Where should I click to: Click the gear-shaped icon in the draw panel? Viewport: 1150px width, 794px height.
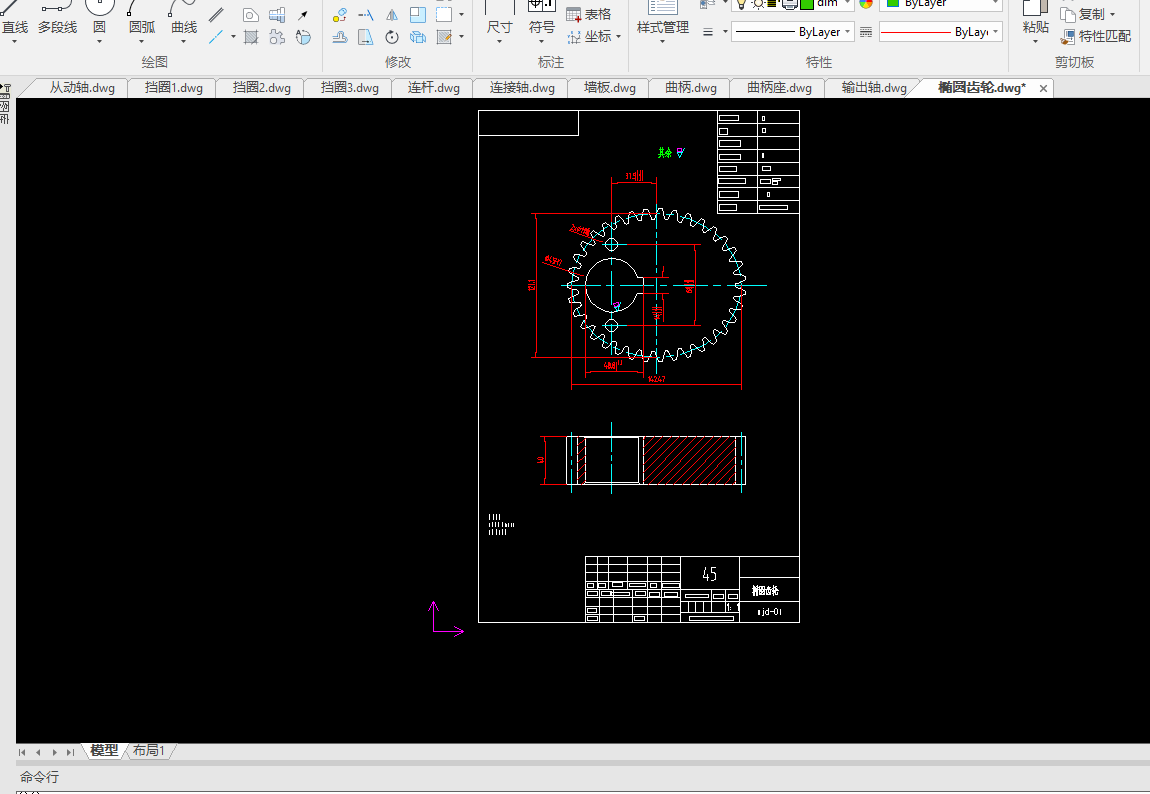(276, 37)
